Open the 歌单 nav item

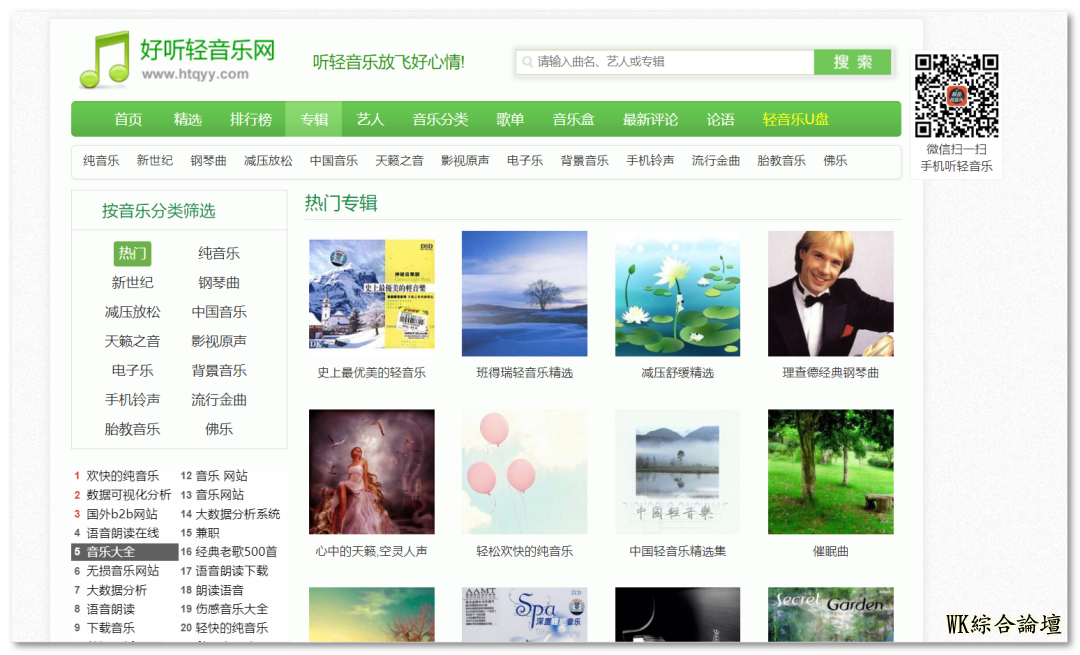coord(510,119)
